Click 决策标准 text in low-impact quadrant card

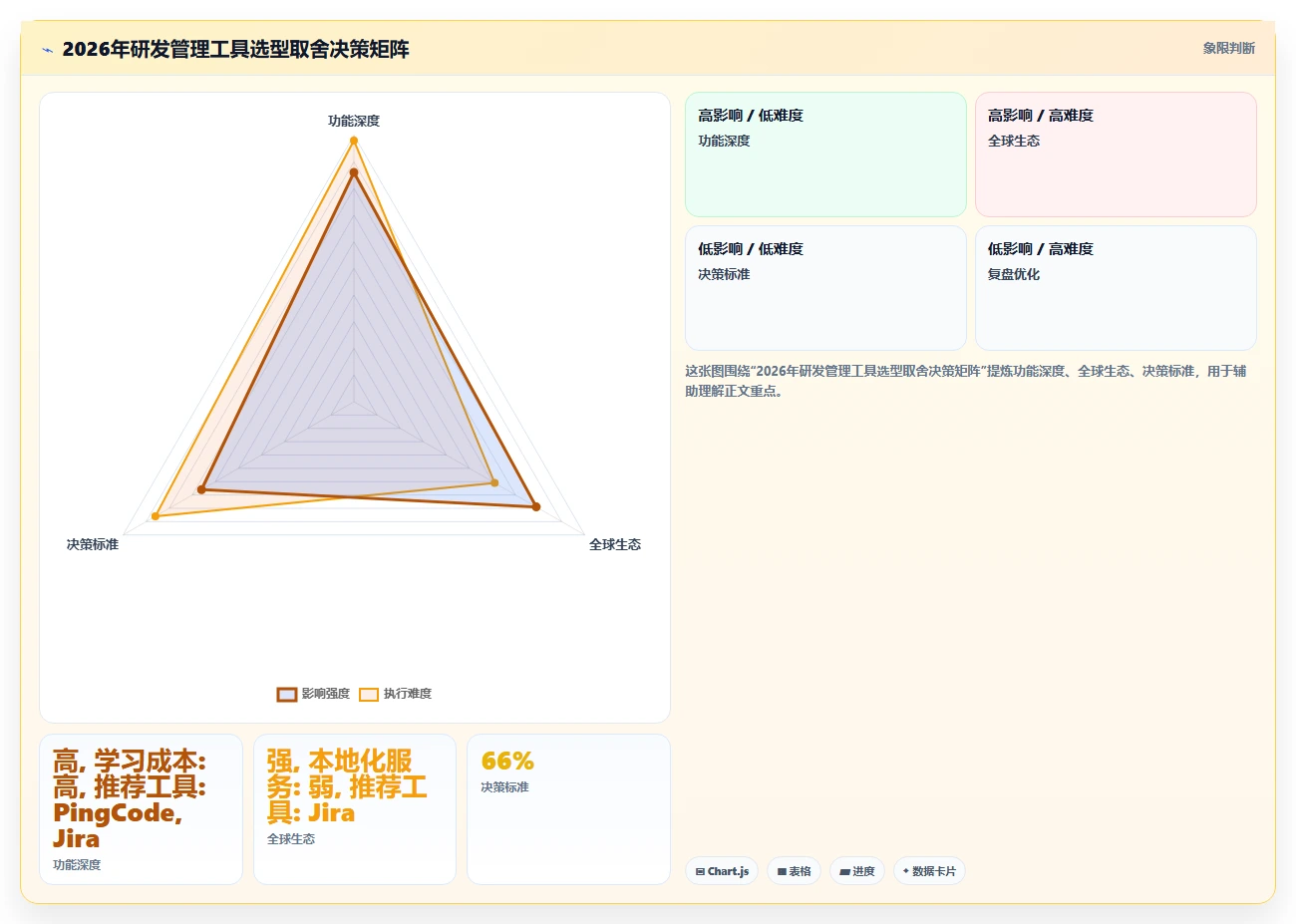point(724,274)
